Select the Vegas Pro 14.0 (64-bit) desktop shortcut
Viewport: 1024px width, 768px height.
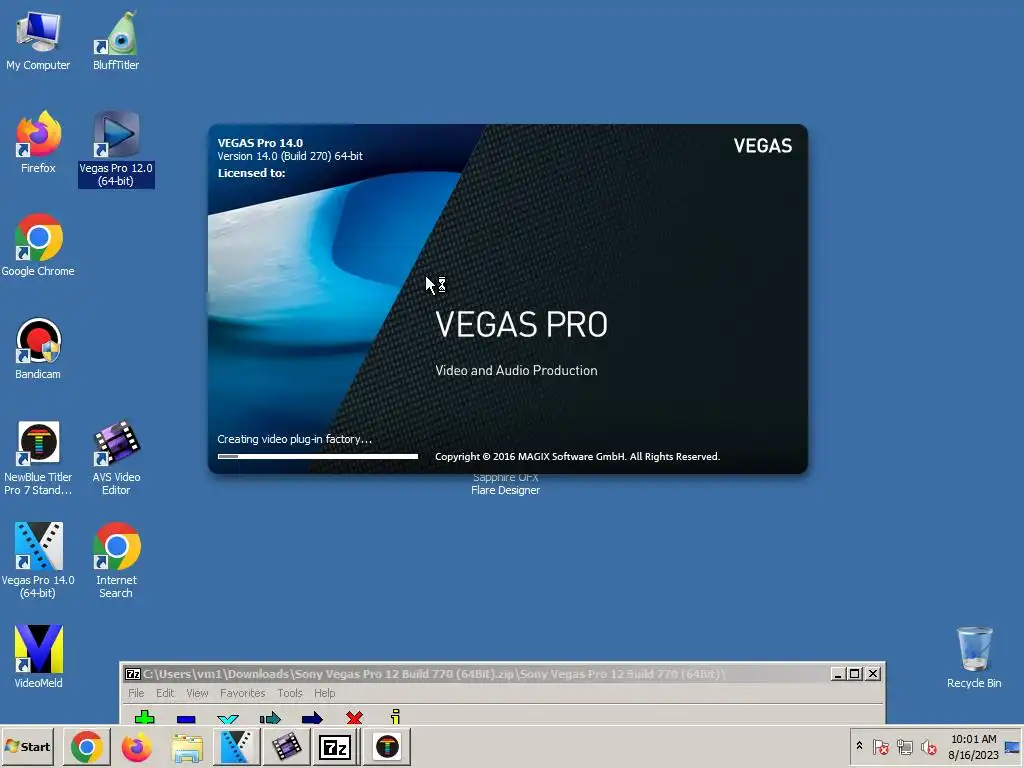(38, 562)
